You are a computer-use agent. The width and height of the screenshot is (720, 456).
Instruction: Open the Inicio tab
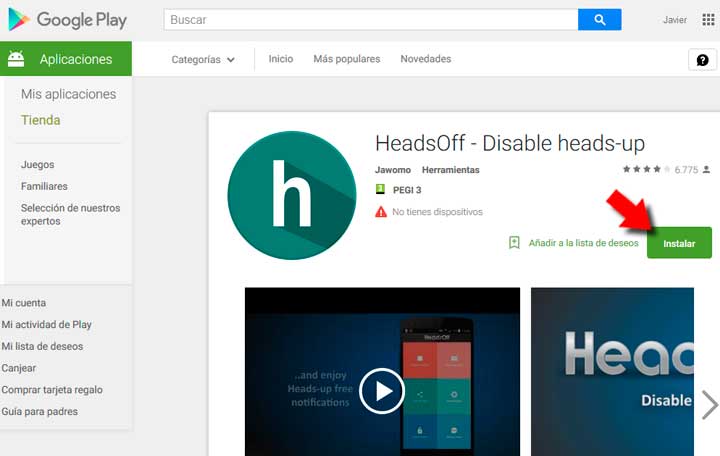pos(281,59)
